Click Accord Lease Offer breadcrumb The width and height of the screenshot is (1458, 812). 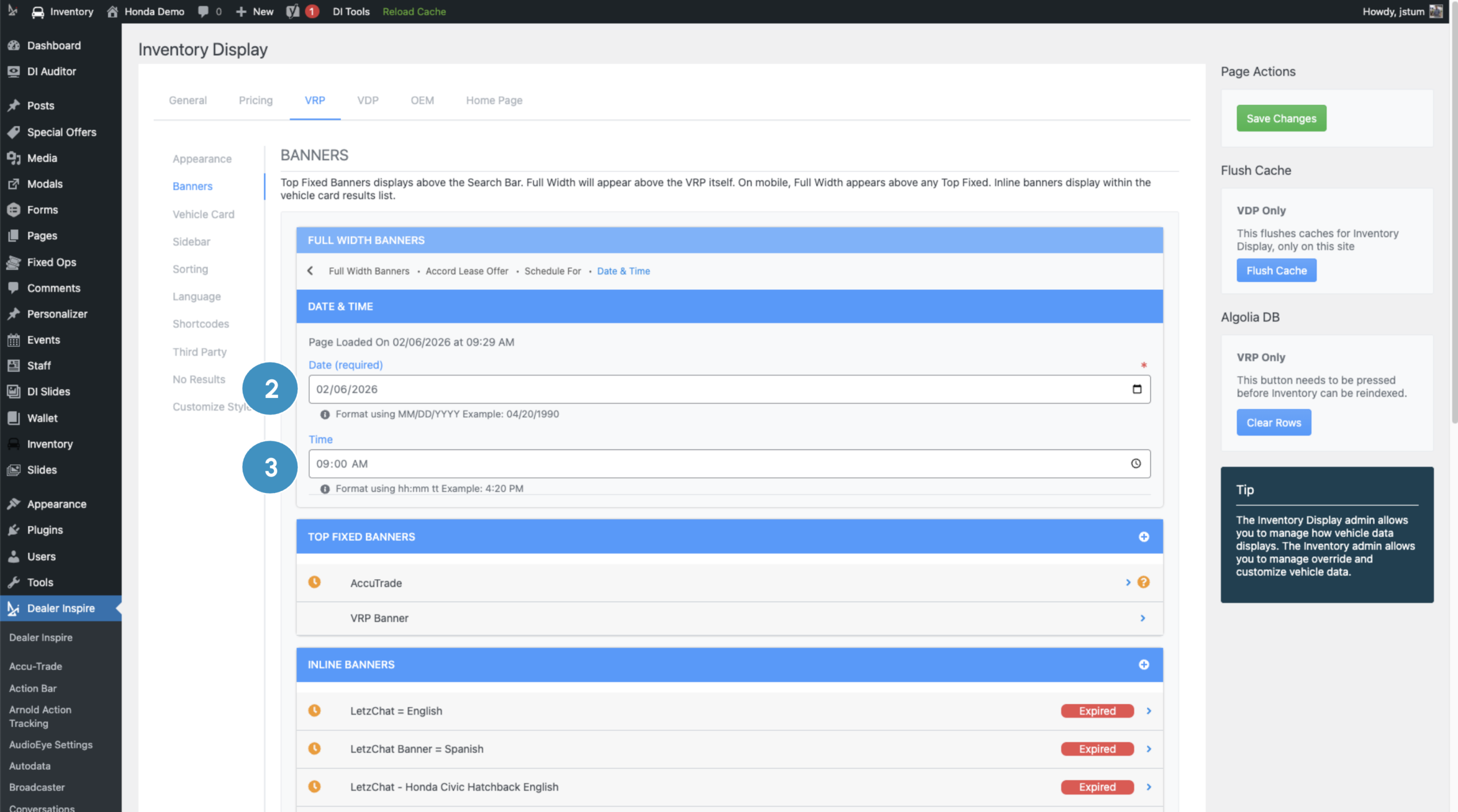(467, 271)
